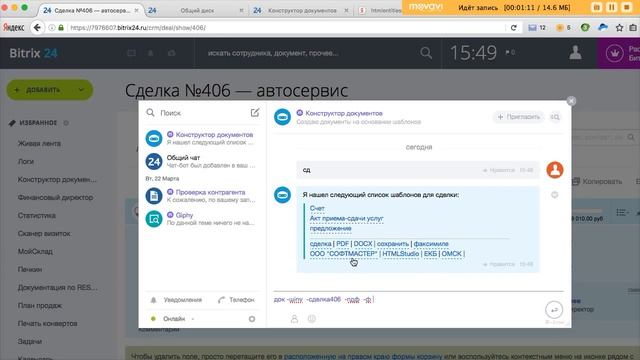Bookmark page with star icon

tap(619, 28)
